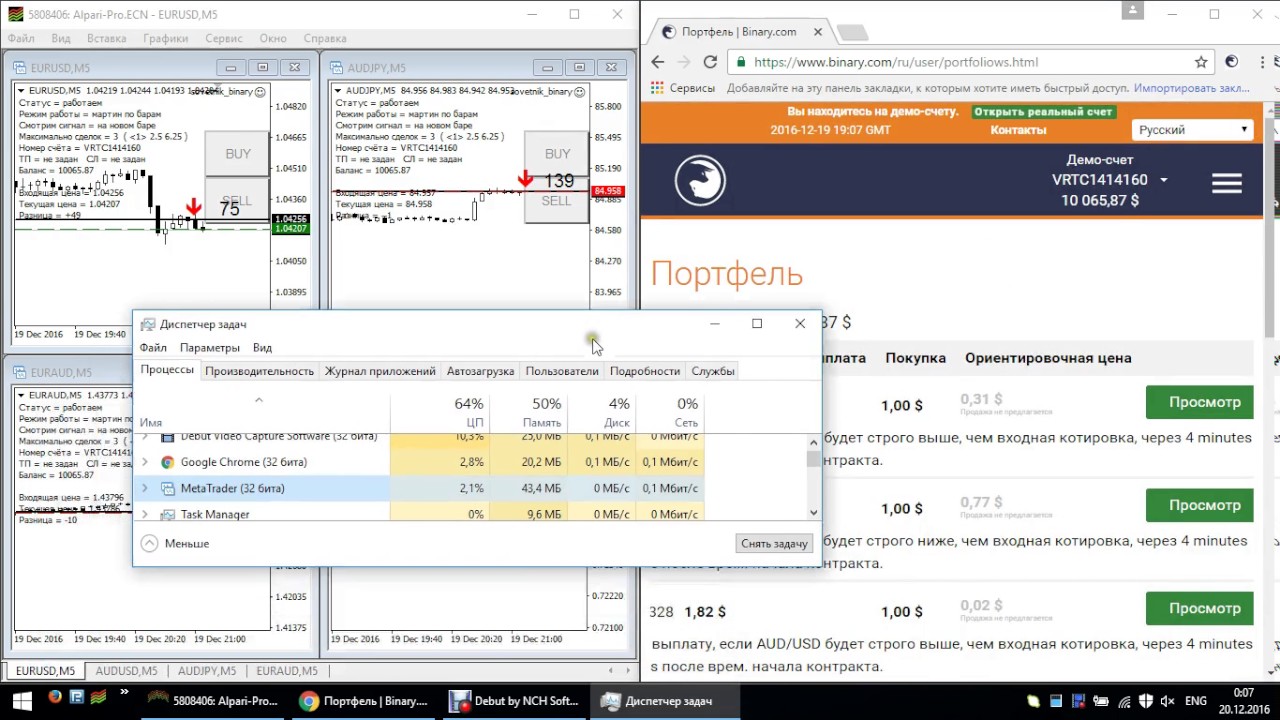Switch to Alpari-Pro MetaTrader taskbar item
This screenshot has height=720, width=1280.
(x=212, y=701)
